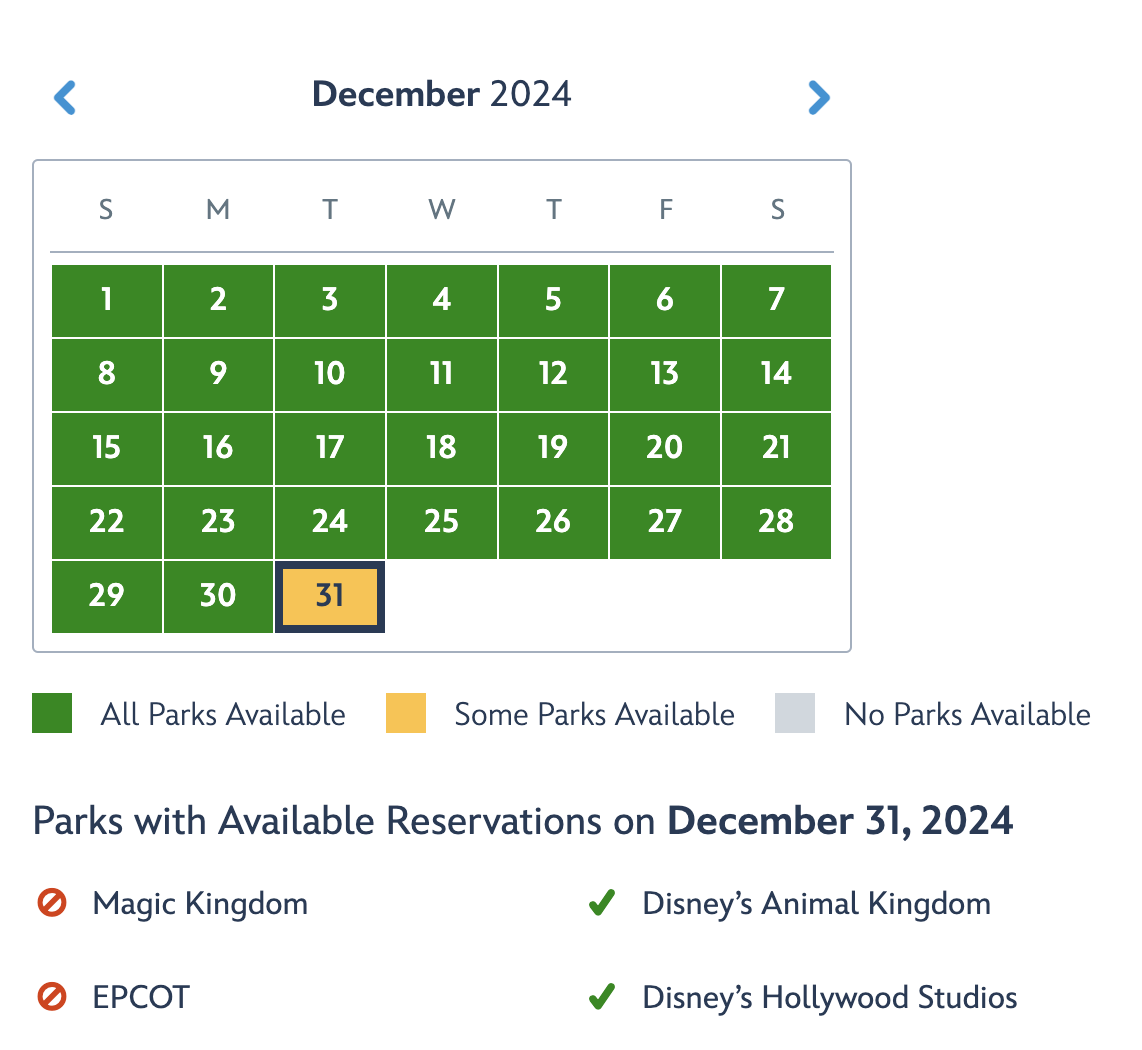
Task: Click the green All Parks Available swatch
Action: tap(52, 714)
